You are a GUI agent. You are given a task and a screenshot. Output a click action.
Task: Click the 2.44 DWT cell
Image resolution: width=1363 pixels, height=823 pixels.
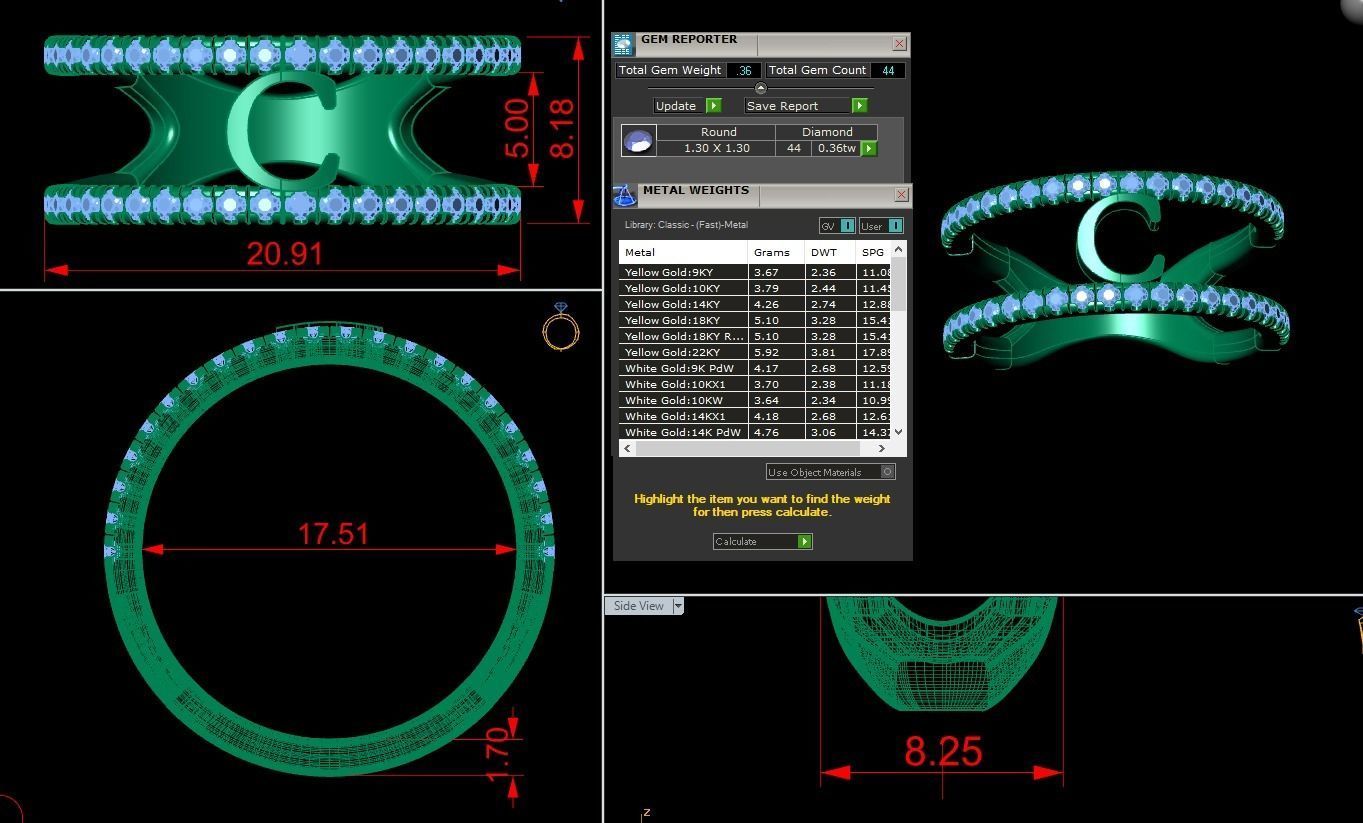coord(830,288)
